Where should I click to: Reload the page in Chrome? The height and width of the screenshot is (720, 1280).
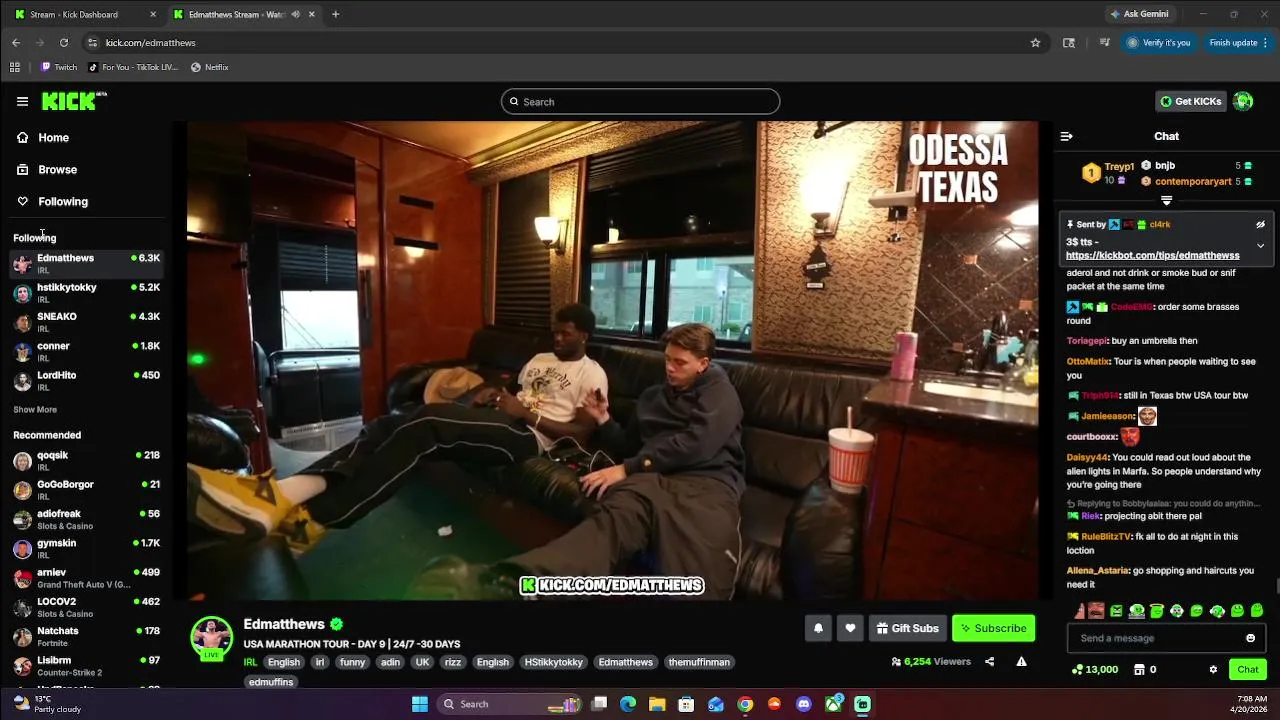(64, 43)
